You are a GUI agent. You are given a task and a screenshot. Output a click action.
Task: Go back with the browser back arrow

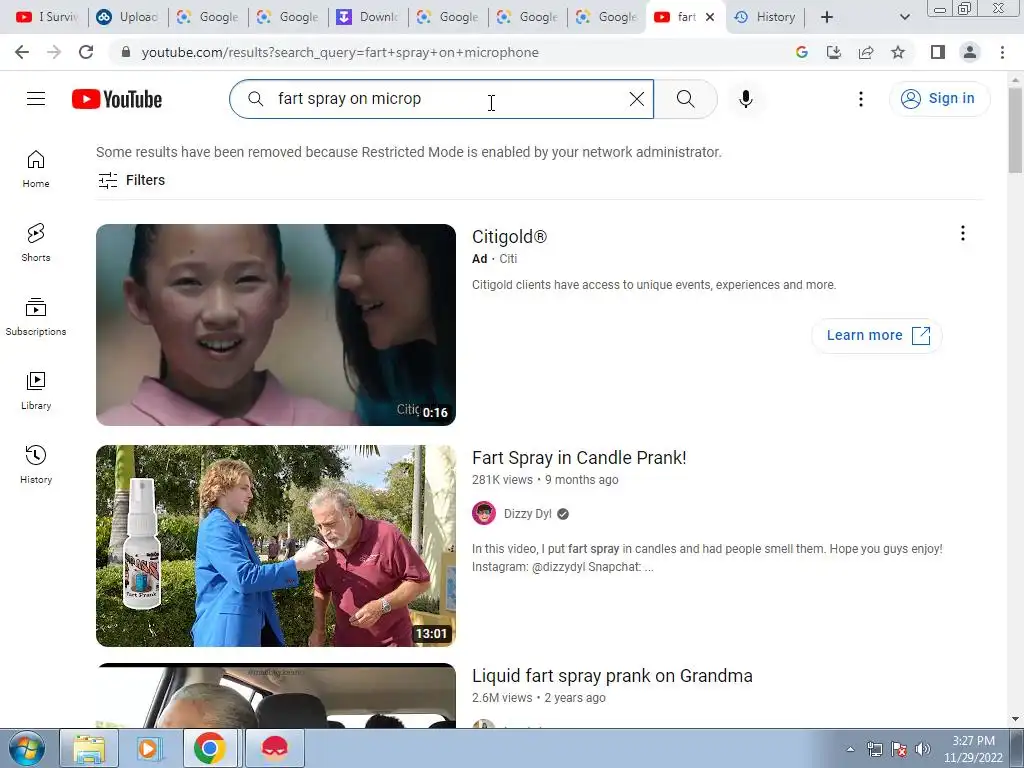pyautogui.click(x=22, y=52)
